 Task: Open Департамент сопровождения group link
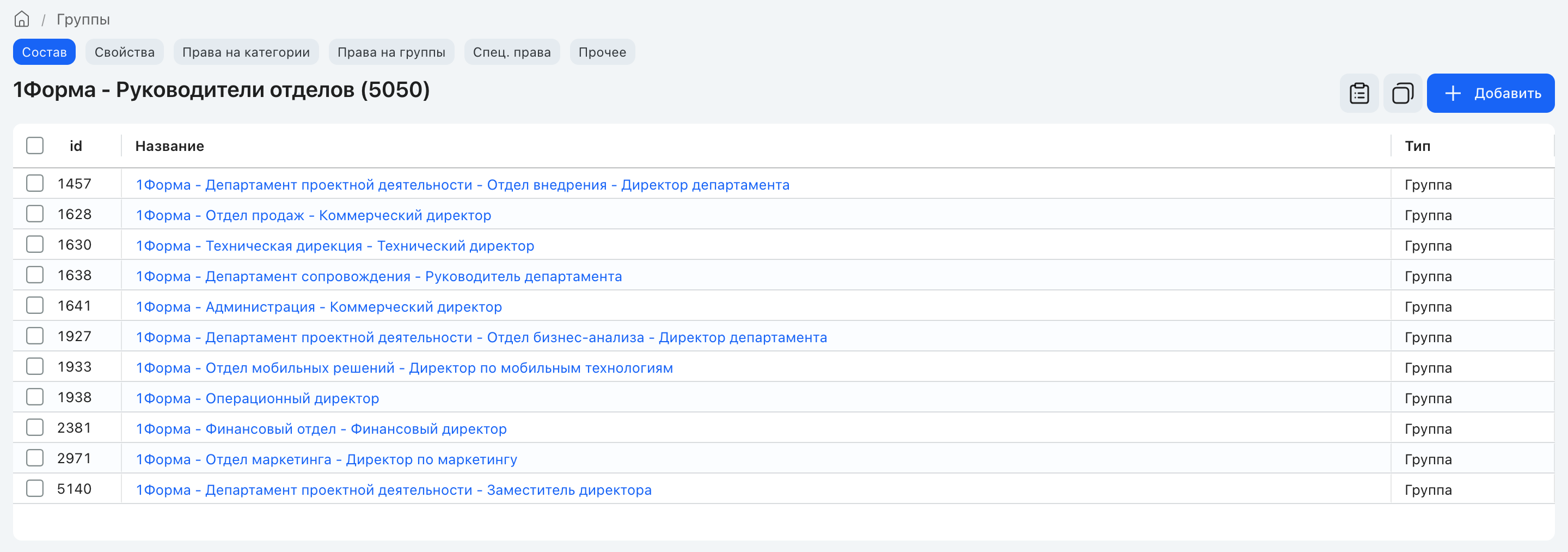378,276
